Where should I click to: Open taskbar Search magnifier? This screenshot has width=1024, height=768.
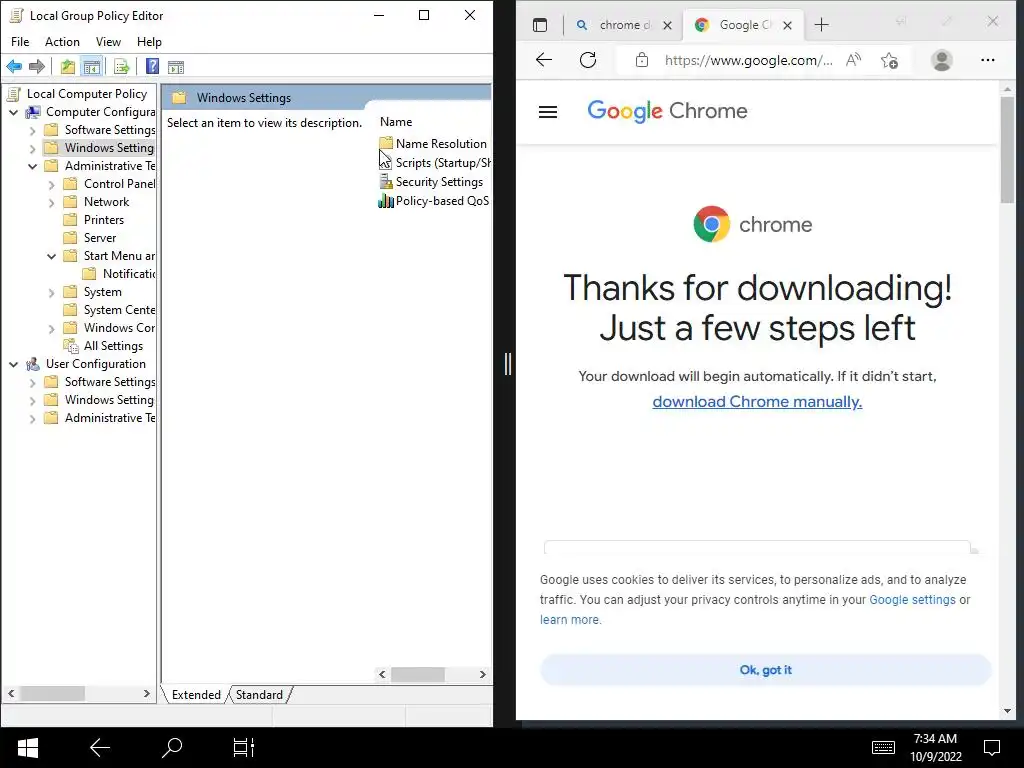click(172, 748)
